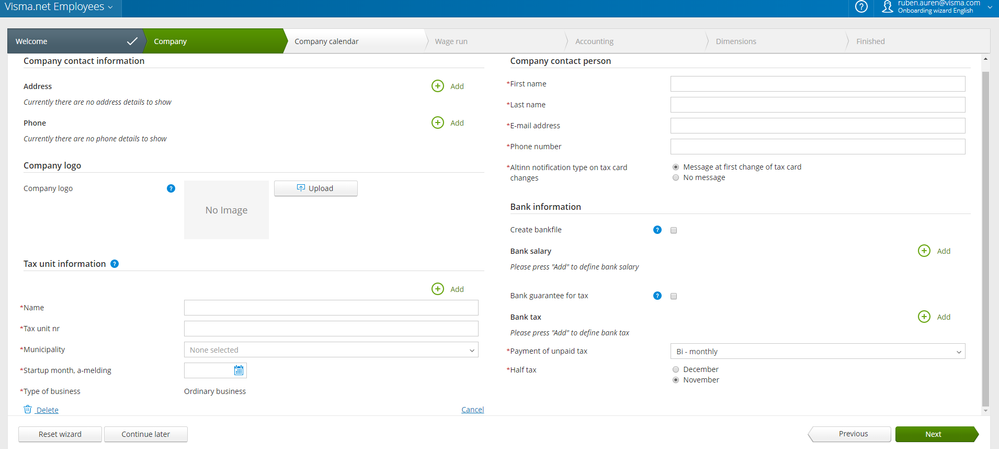
Task: Tick the Bank guarantee for tax checkbox
Action: pyautogui.click(x=674, y=296)
